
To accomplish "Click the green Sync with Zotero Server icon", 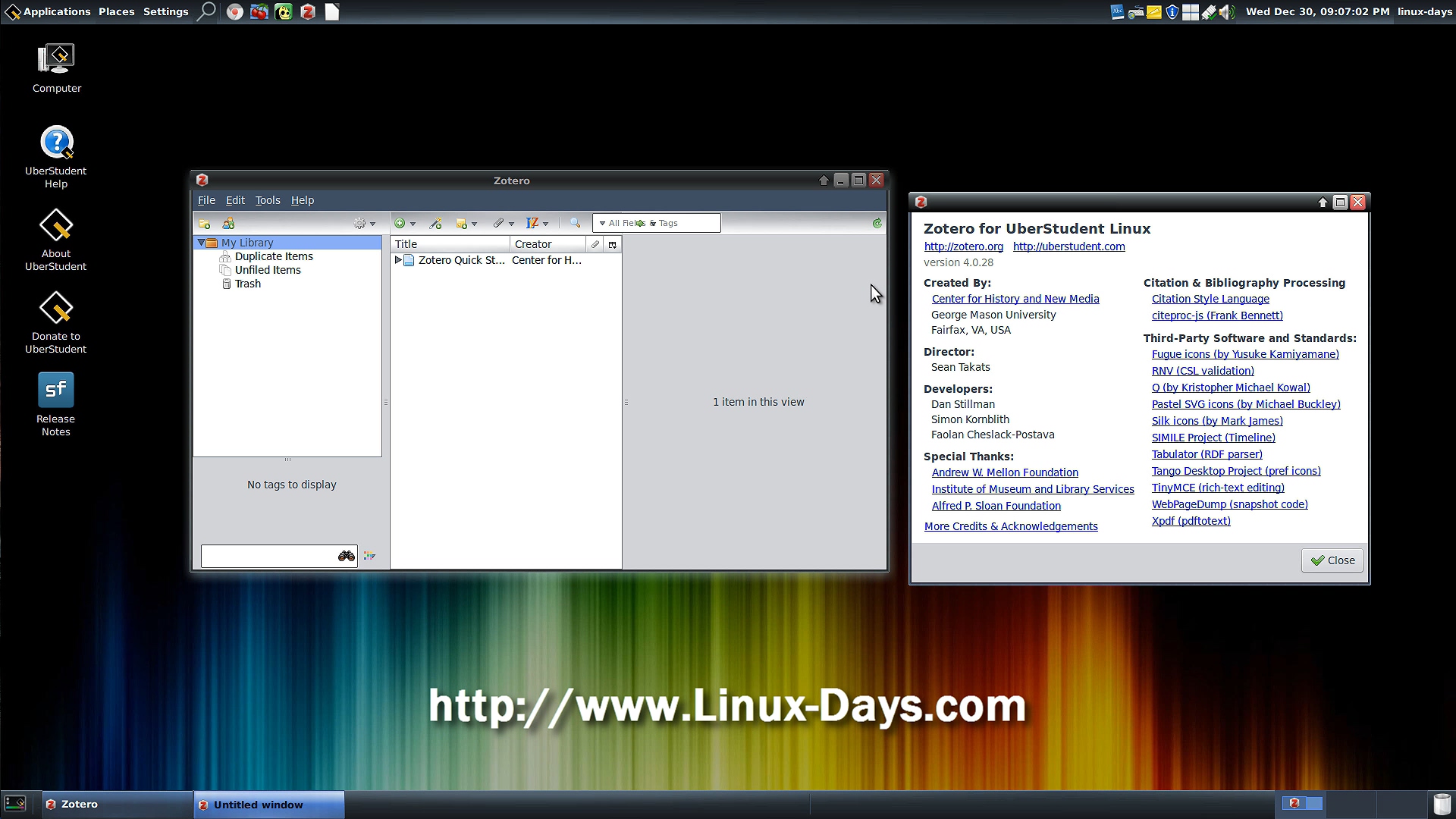I will [877, 224].
